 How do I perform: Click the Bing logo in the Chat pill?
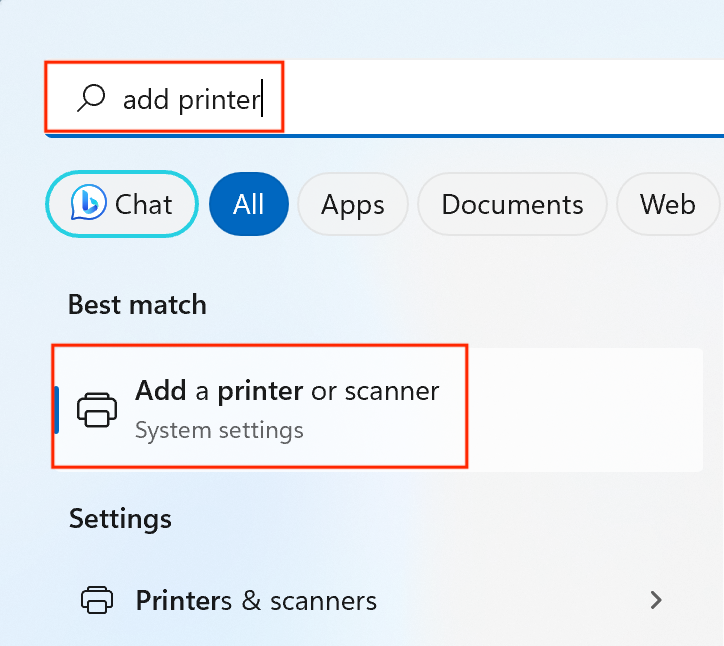click(x=89, y=205)
